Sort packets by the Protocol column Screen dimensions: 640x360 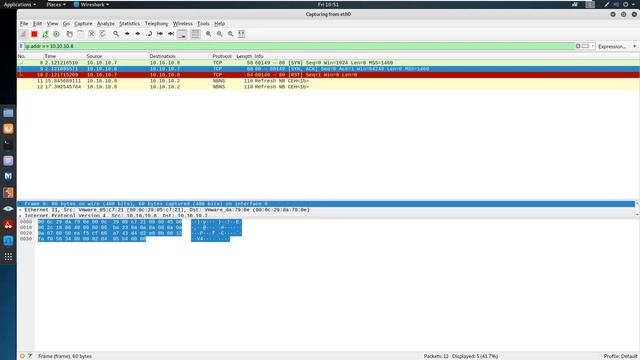pyautogui.click(x=222, y=56)
